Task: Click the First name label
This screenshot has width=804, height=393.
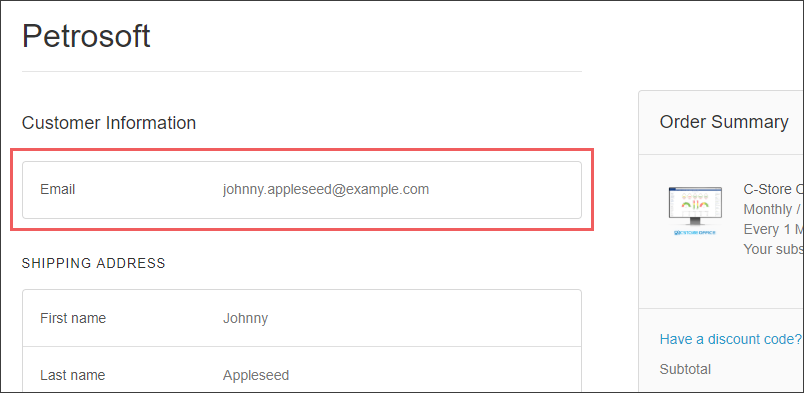Action: click(73, 318)
